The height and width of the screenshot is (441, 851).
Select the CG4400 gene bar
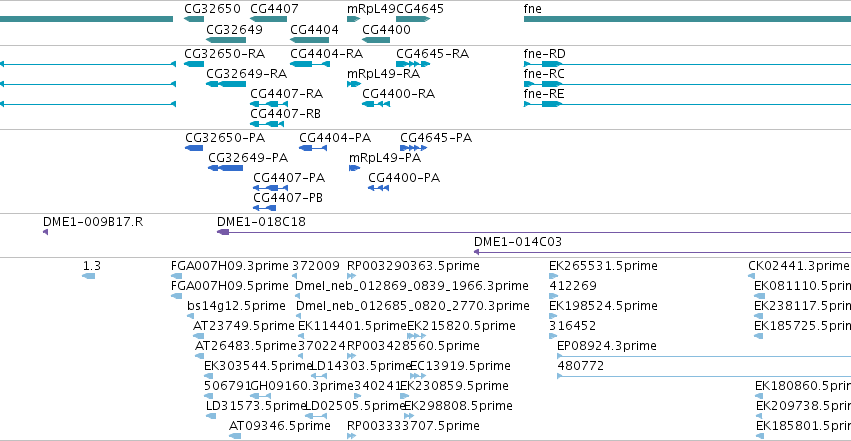(x=376, y=40)
